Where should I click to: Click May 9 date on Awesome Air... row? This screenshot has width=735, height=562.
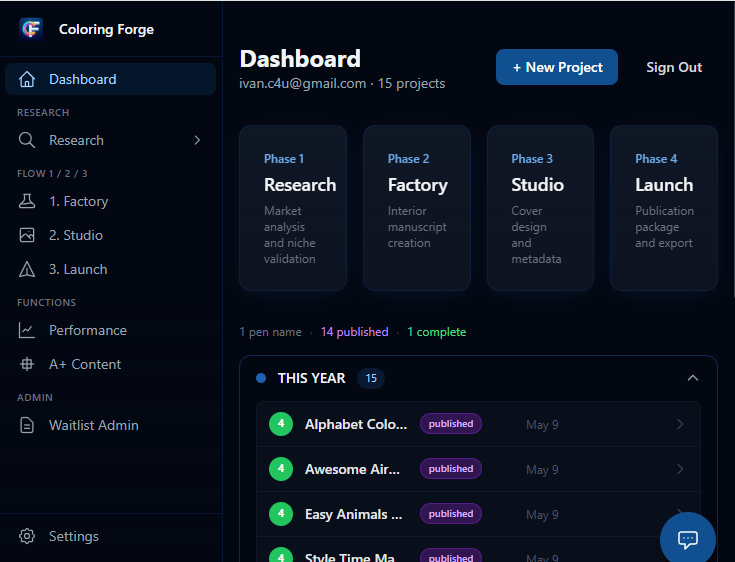(542, 470)
